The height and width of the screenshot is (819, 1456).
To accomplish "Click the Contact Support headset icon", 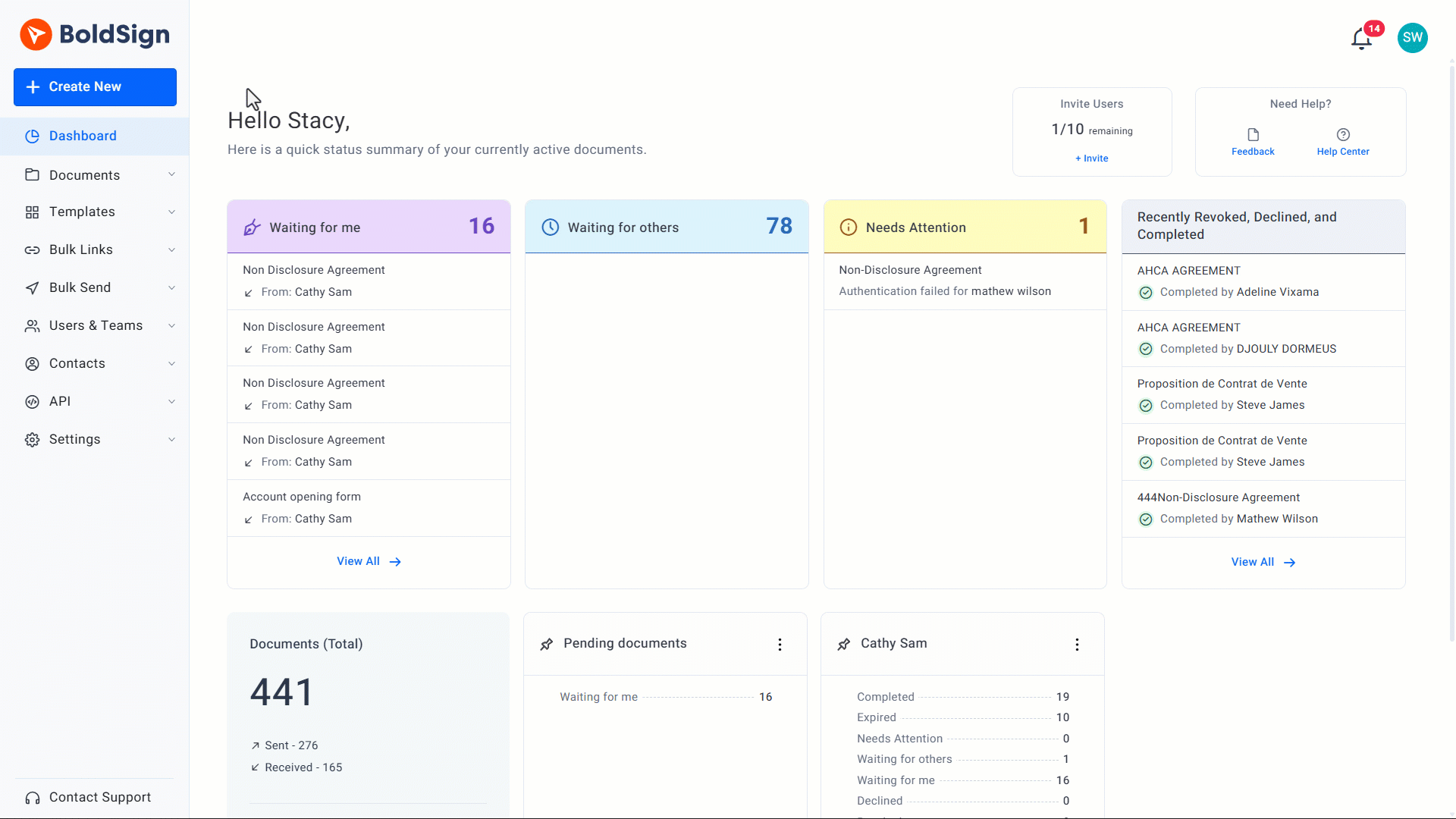I will click(x=32, y=798).
